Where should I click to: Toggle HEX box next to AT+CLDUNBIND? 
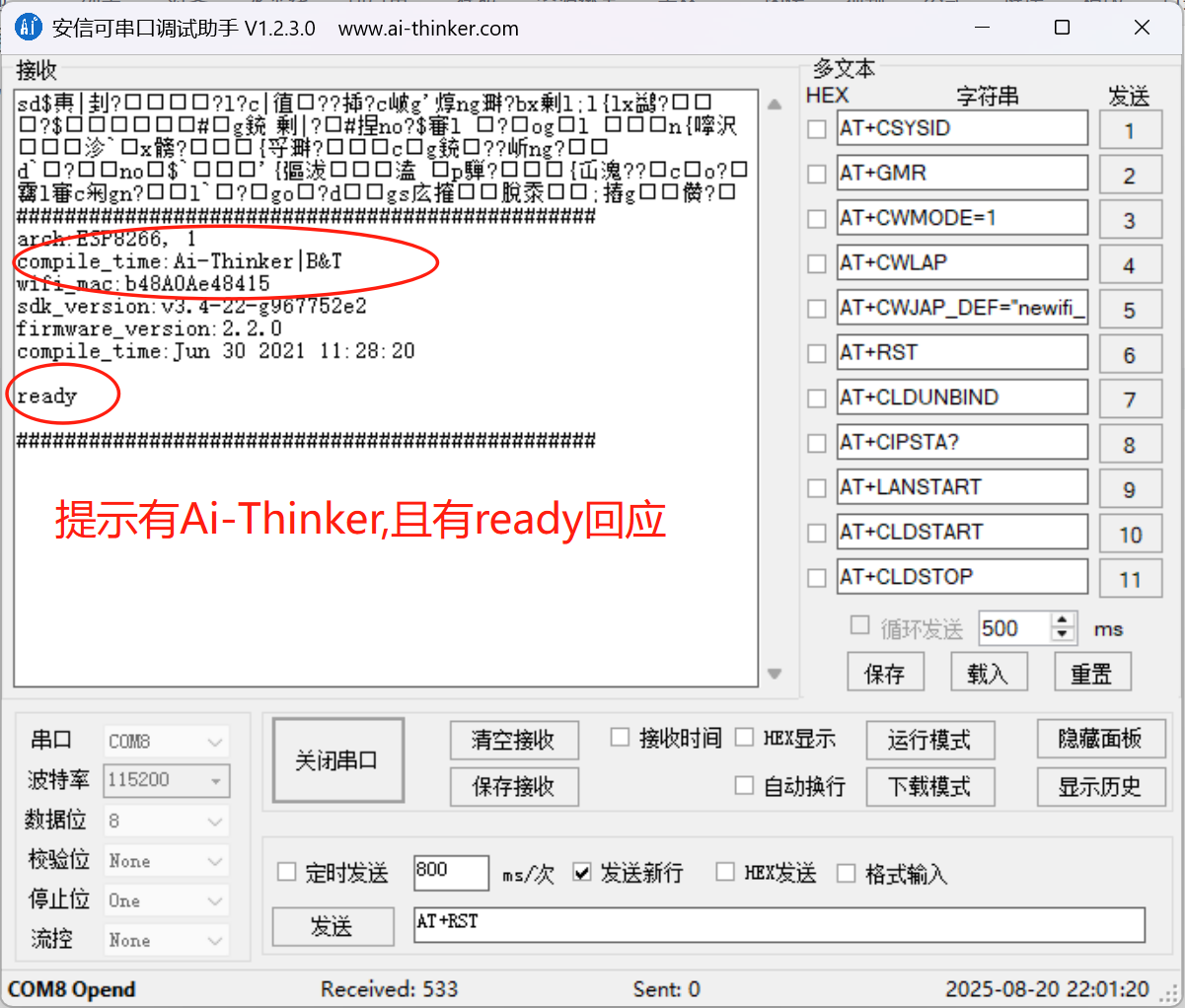click(x=817, y=398)
